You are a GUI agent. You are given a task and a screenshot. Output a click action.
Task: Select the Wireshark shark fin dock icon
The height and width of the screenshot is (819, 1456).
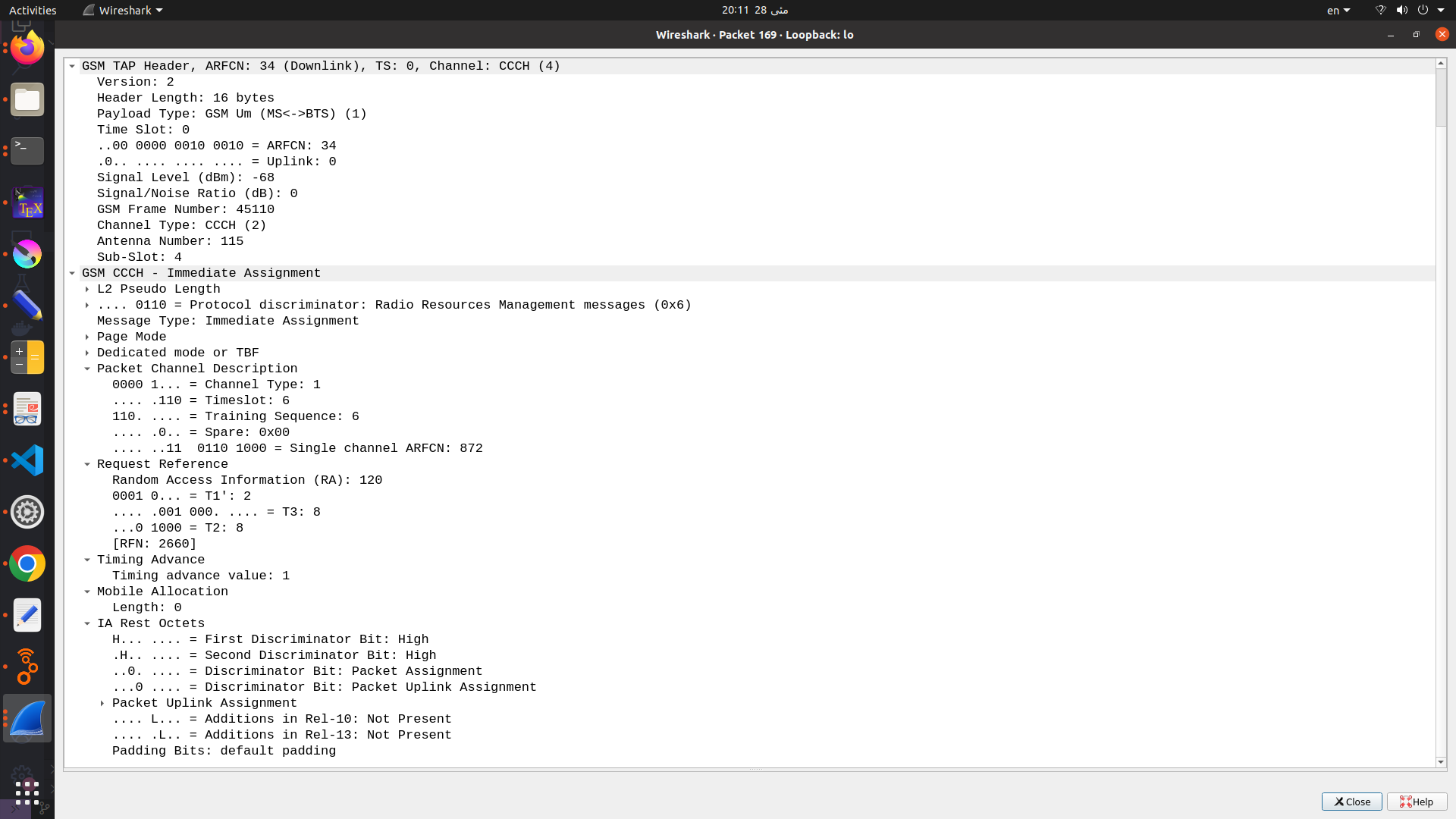[x=27, y=718]
